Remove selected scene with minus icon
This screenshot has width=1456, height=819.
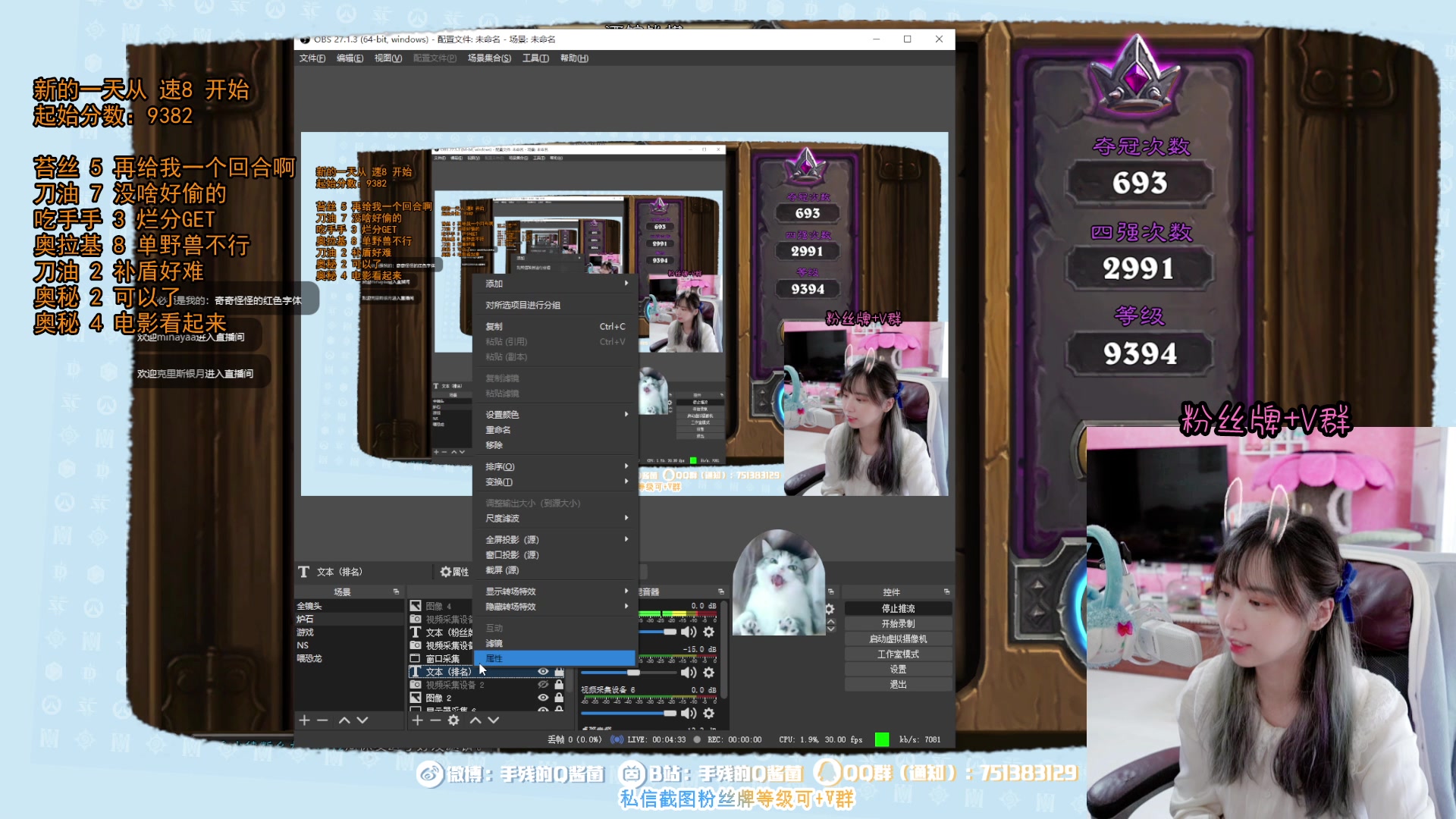click(x=322, y=720)
